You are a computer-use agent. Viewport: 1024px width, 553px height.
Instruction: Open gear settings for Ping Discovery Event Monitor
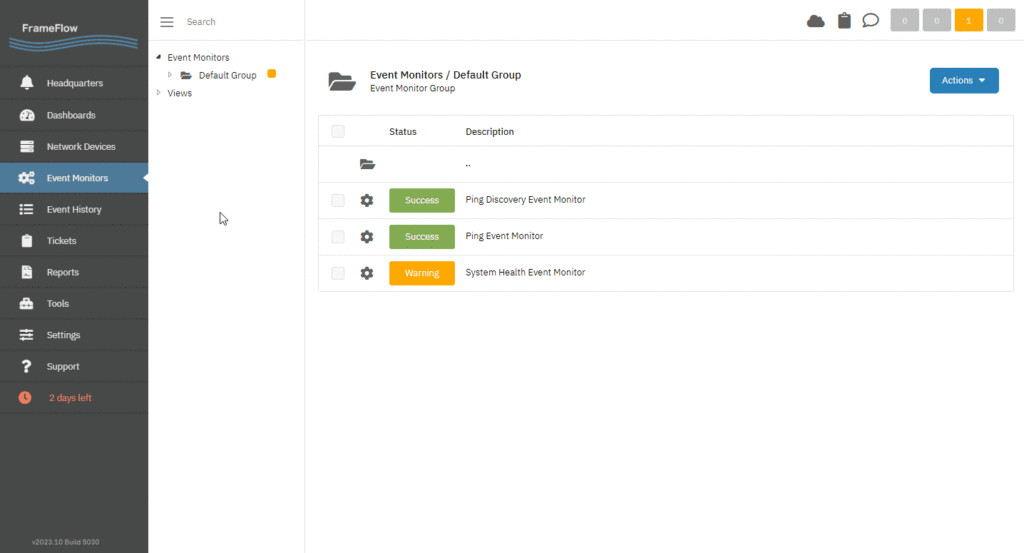click(x=367, y=200)
